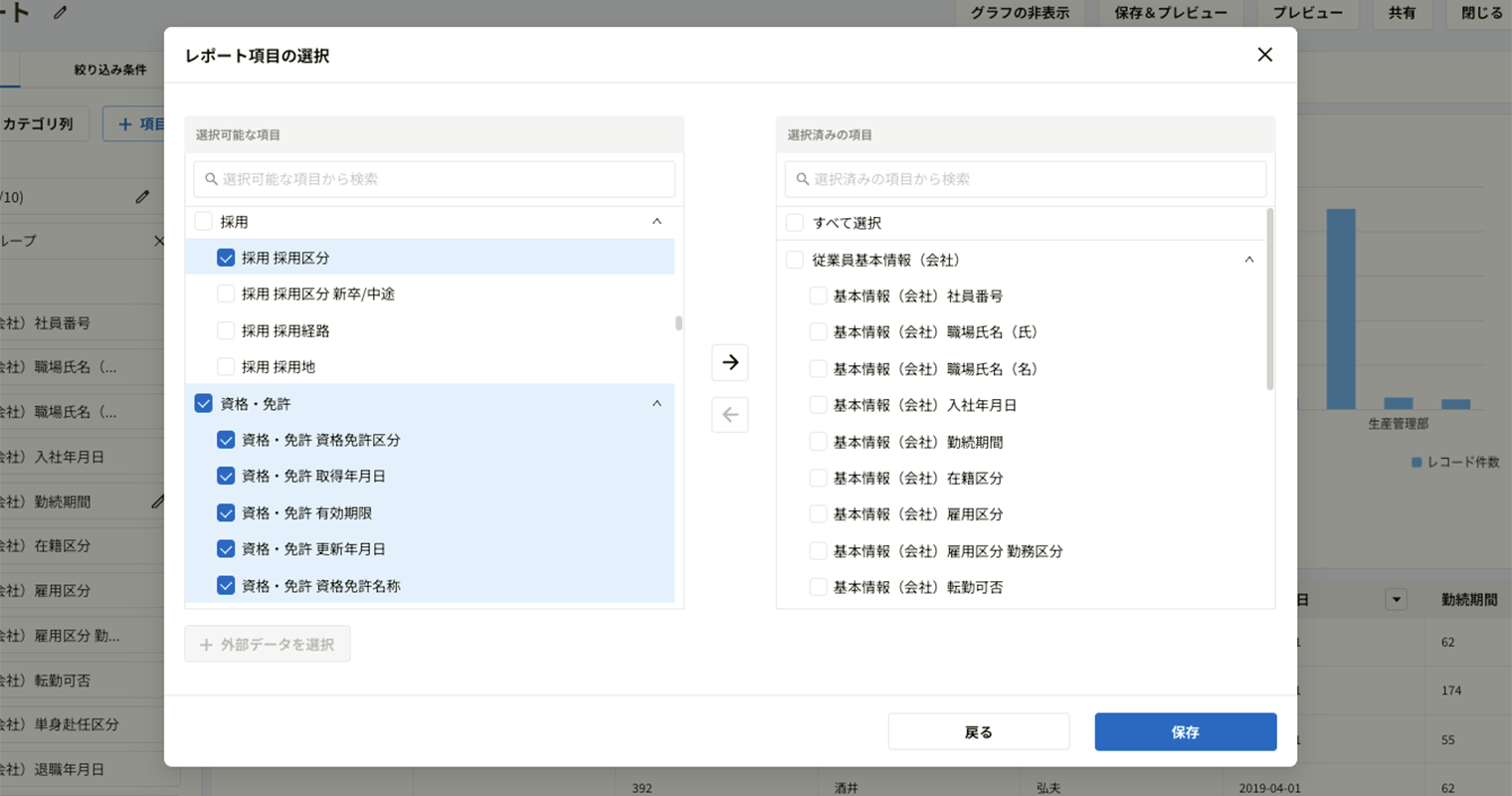The width and height of the screenshot is (1512, 796).
Task: Check 基本情報（会社）社員番号
Action: point(818,296)
